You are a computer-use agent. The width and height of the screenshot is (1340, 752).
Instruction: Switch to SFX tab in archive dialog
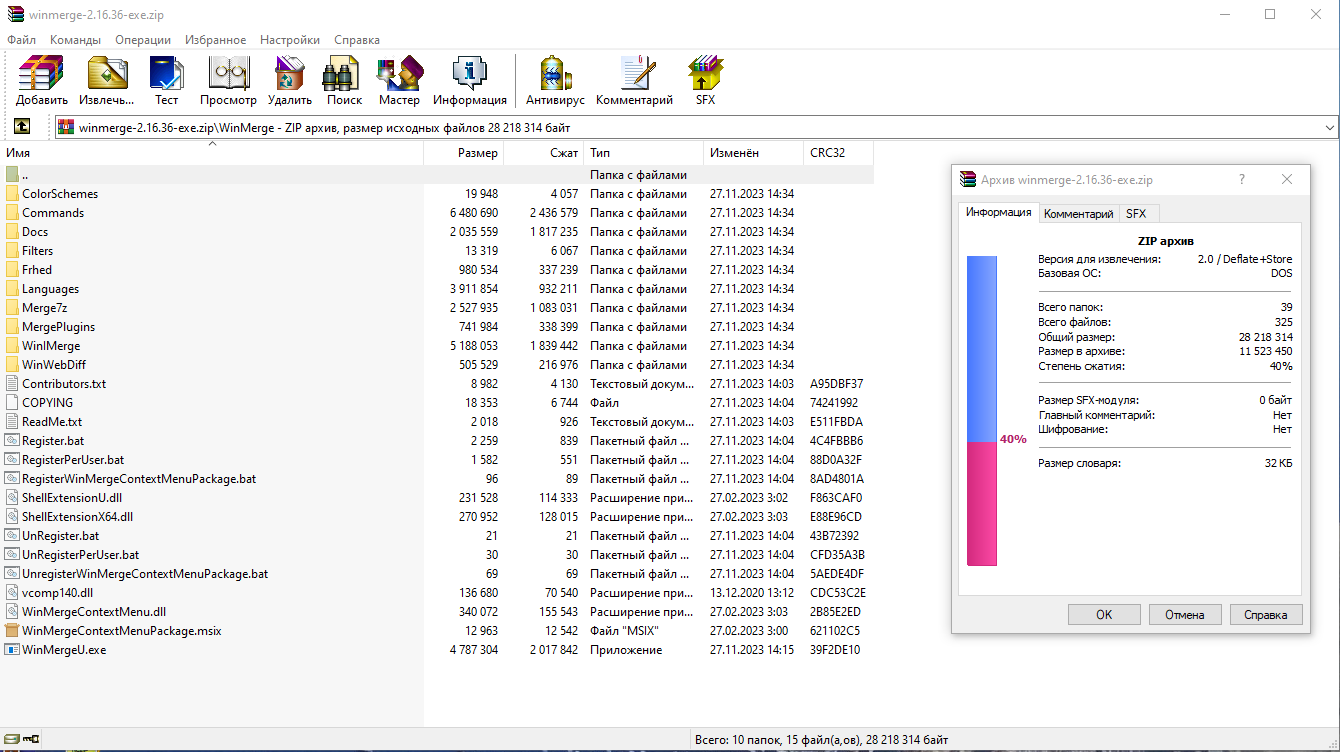(1136, 214)
